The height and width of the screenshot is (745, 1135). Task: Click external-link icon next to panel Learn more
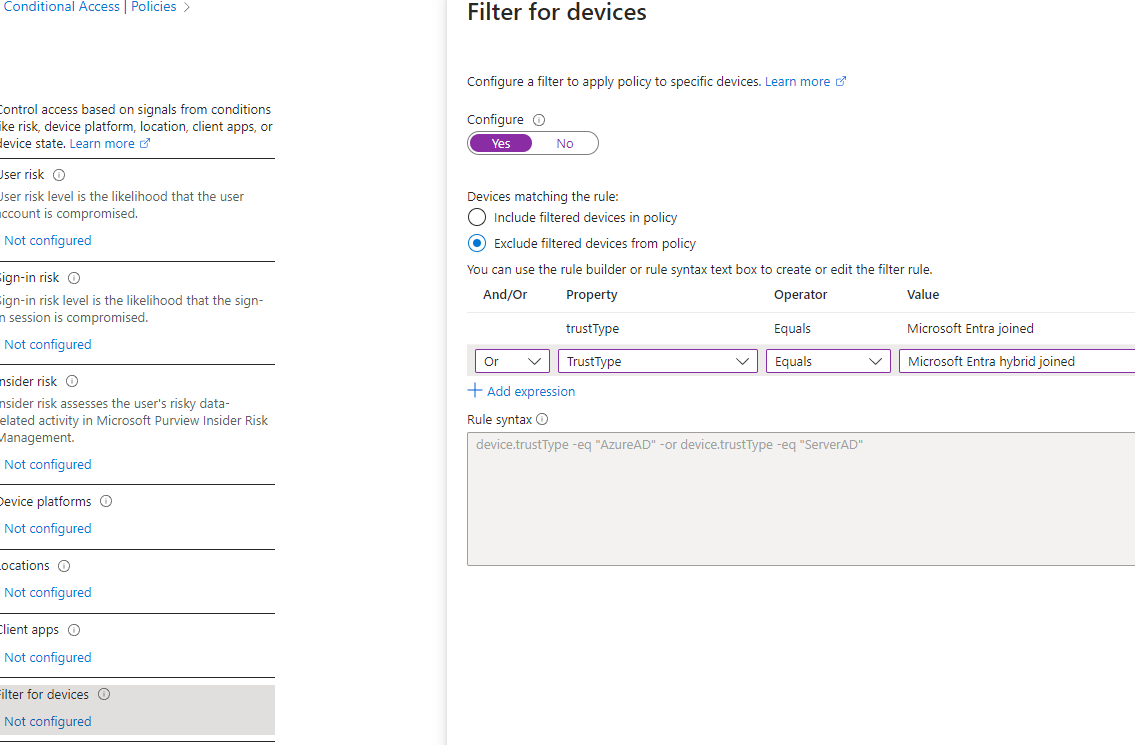click(840, 81)
